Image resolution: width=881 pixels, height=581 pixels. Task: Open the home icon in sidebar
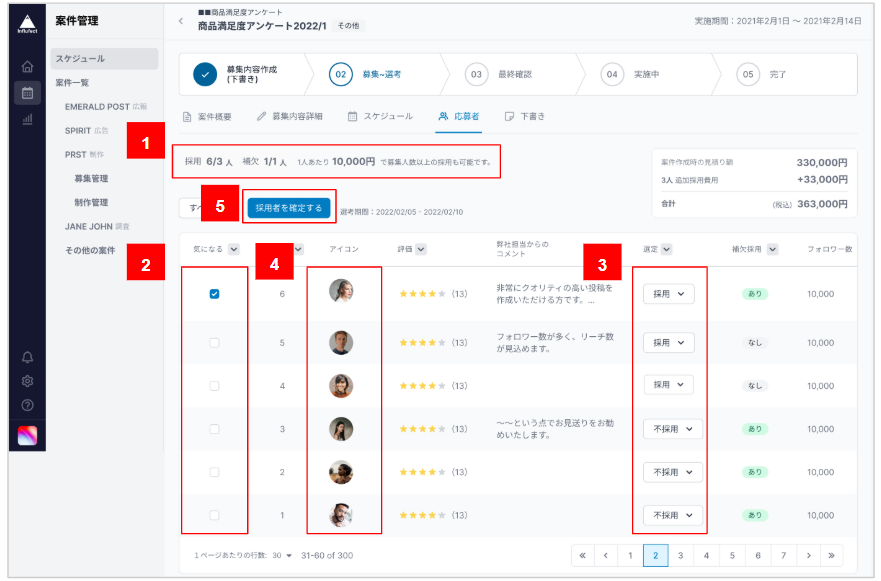click(x=27, y=67)
